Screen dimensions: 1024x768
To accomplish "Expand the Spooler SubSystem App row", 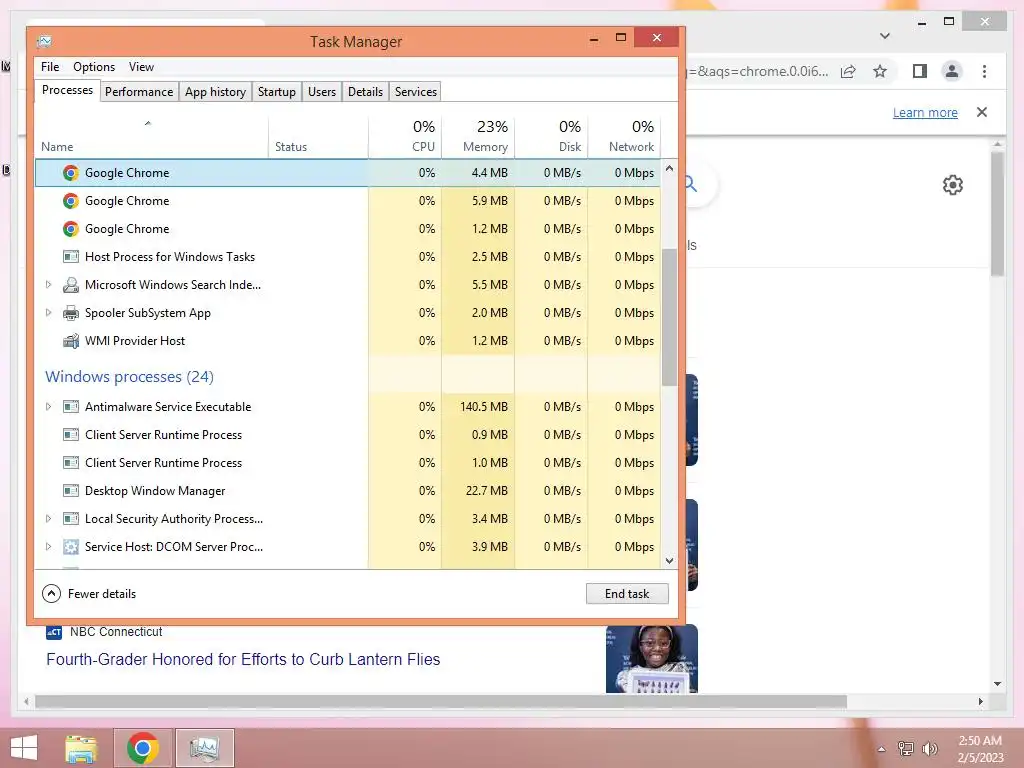I will click(x=48, y=313).
